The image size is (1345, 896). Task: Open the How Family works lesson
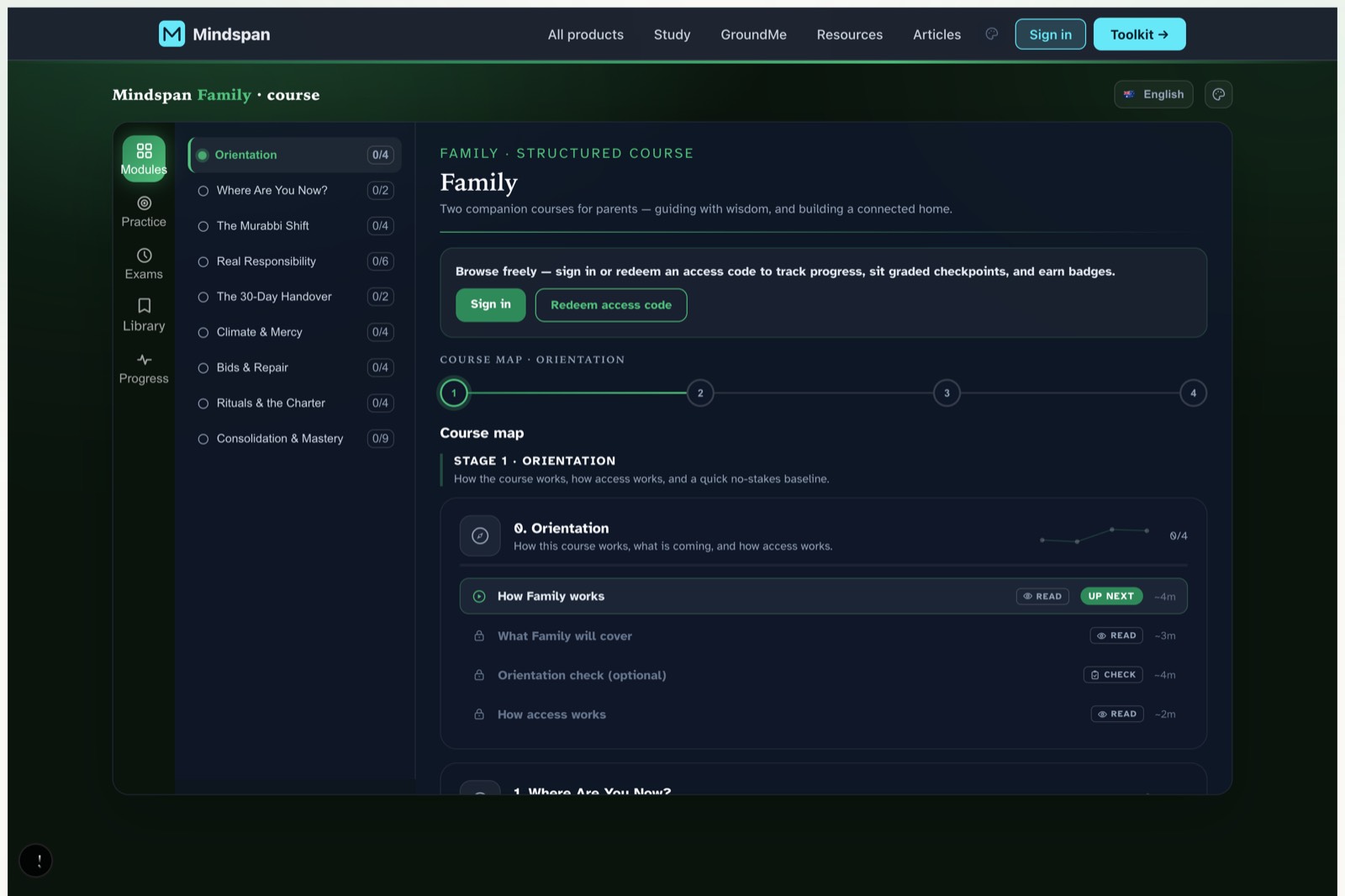824,596
